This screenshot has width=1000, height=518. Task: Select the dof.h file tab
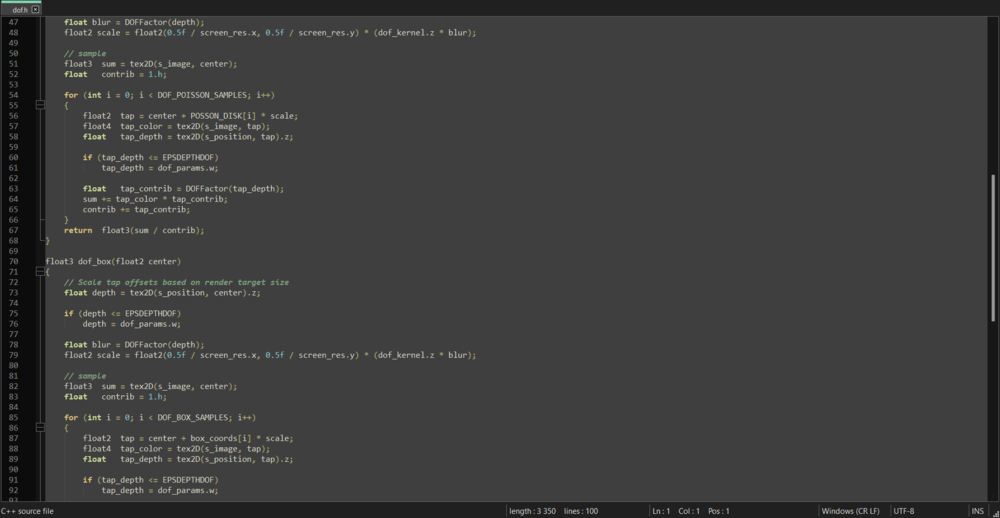pyautogui.click(x=18, y=9)
